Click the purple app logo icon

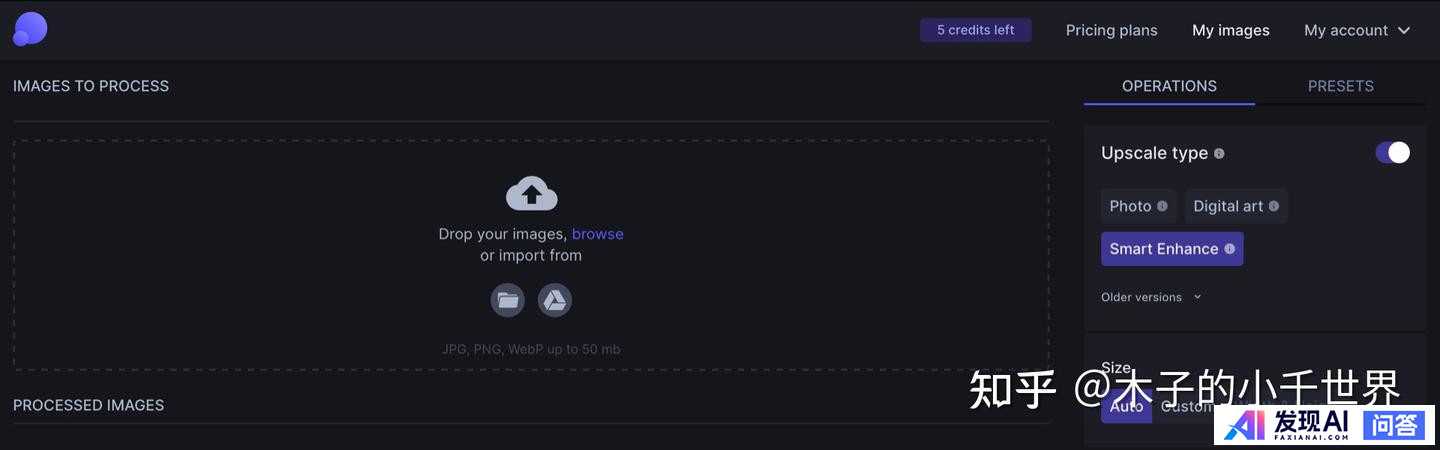click(x=30, y=30)
